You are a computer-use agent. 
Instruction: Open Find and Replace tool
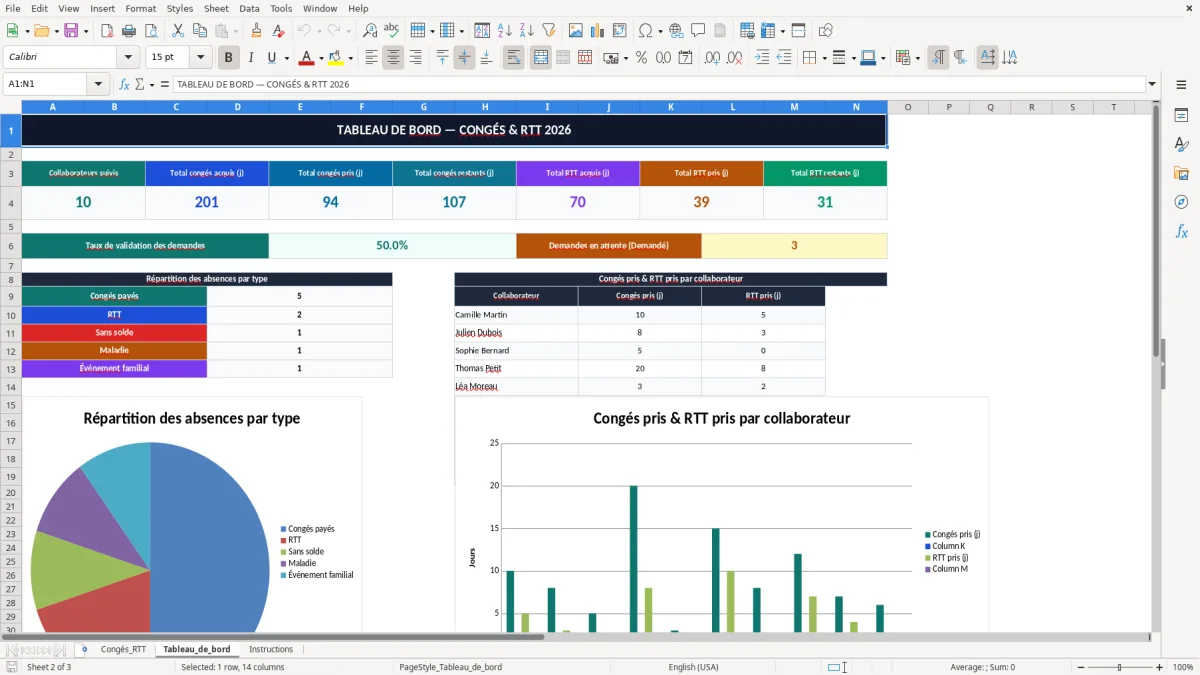(370, 31)
